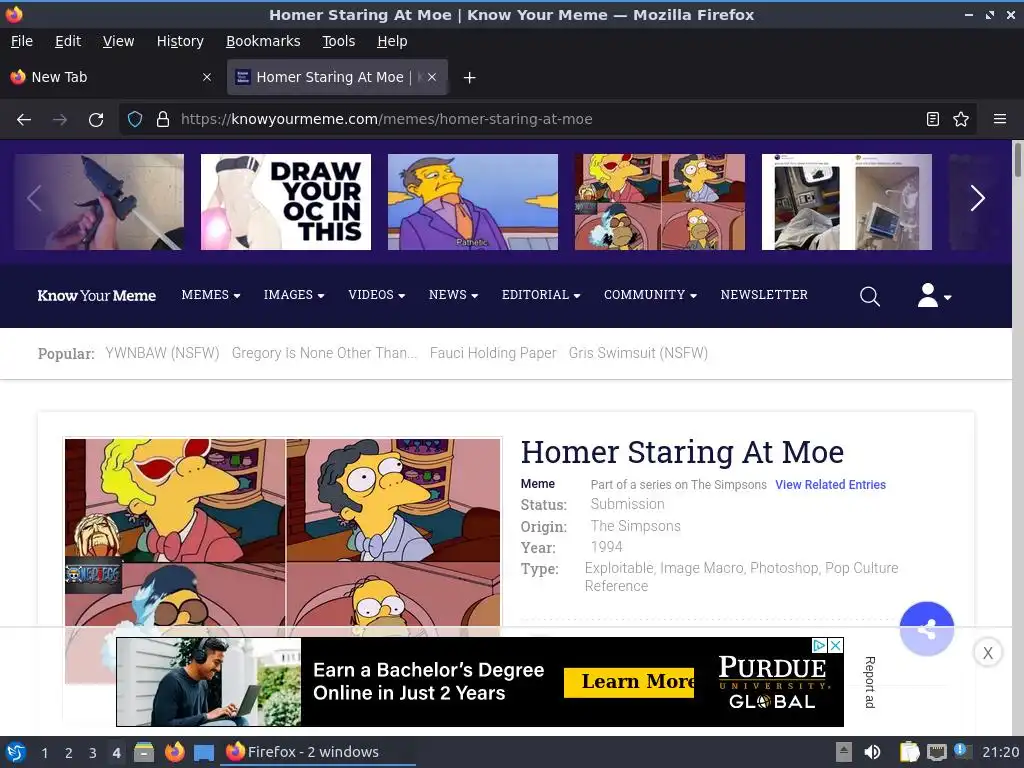Reload the current page

point(96,120)
